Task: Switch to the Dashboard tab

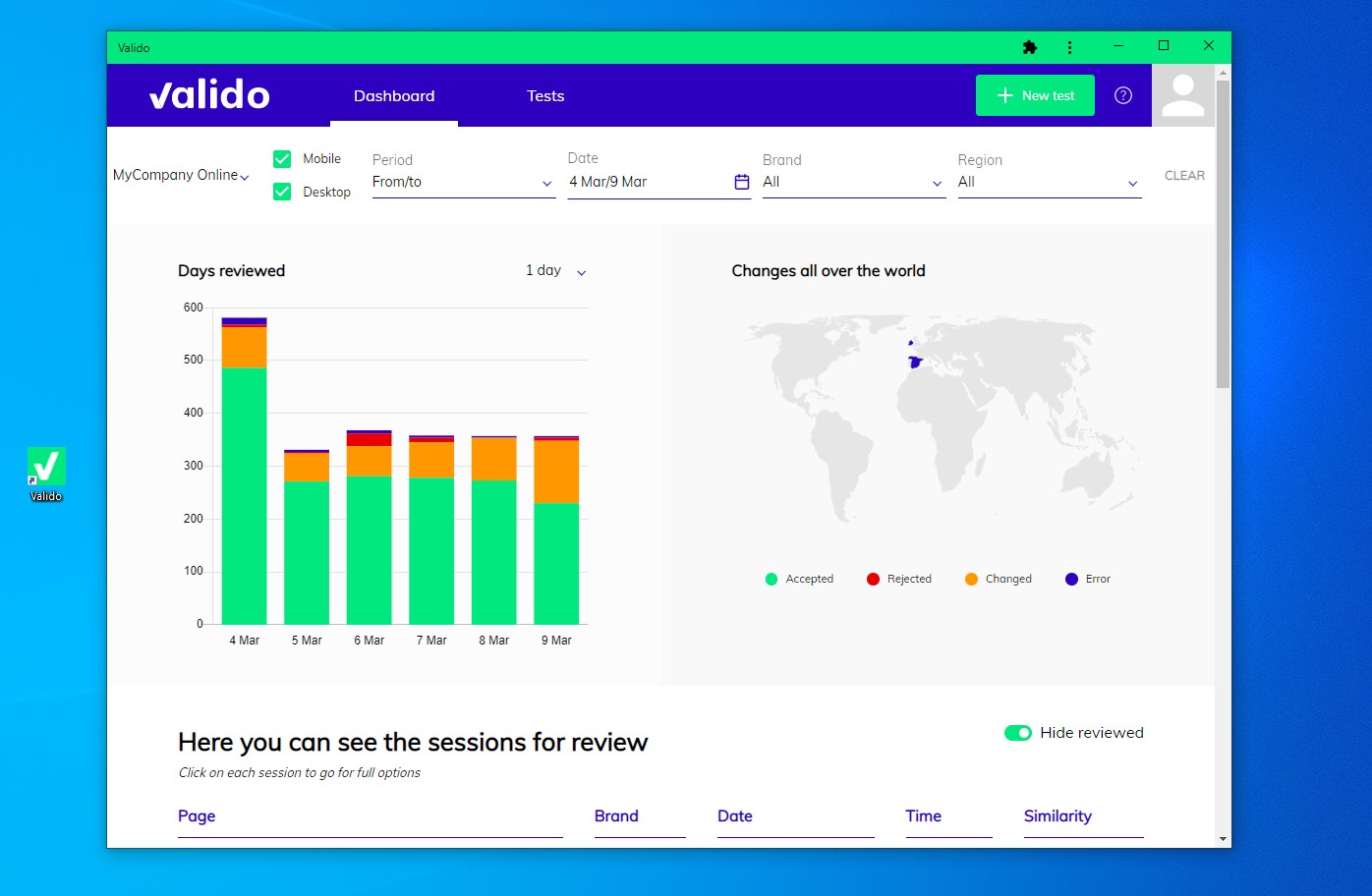Action: point(394,96)
